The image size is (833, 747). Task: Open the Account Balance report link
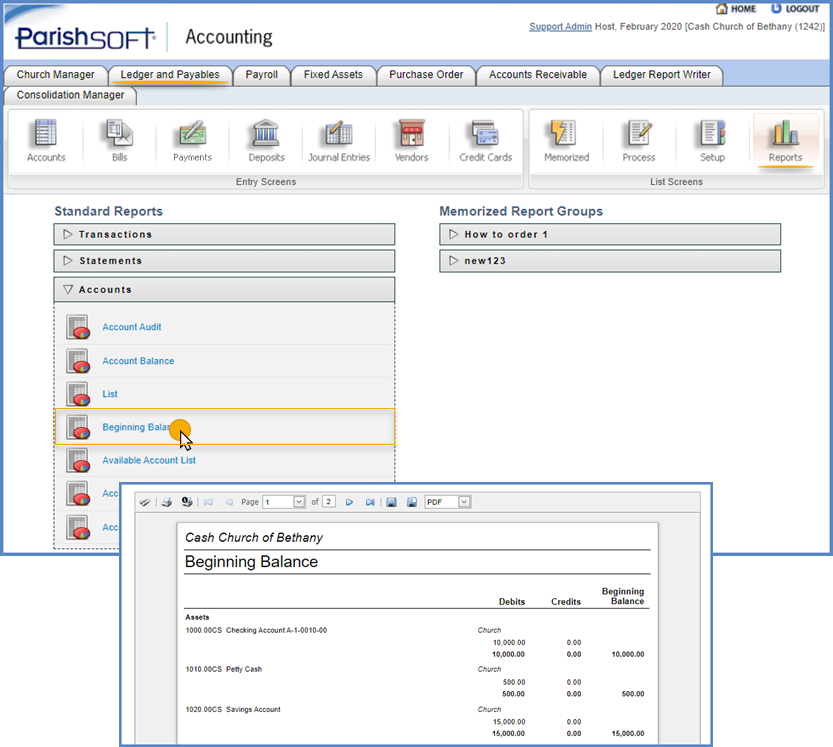pyautogui.click(x=138, y=361)
